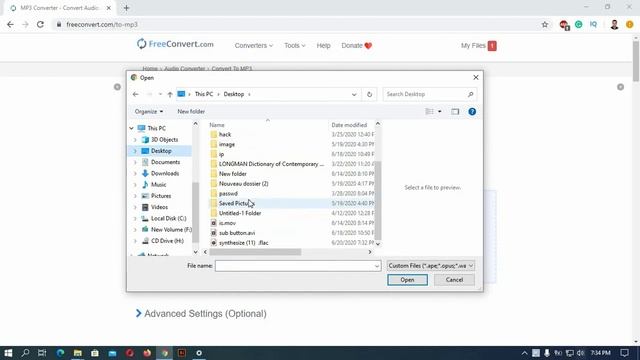The height and width of the screenshot is (360, 640).
Task: Reload the browser page
Action: click(x=40, y=24)
